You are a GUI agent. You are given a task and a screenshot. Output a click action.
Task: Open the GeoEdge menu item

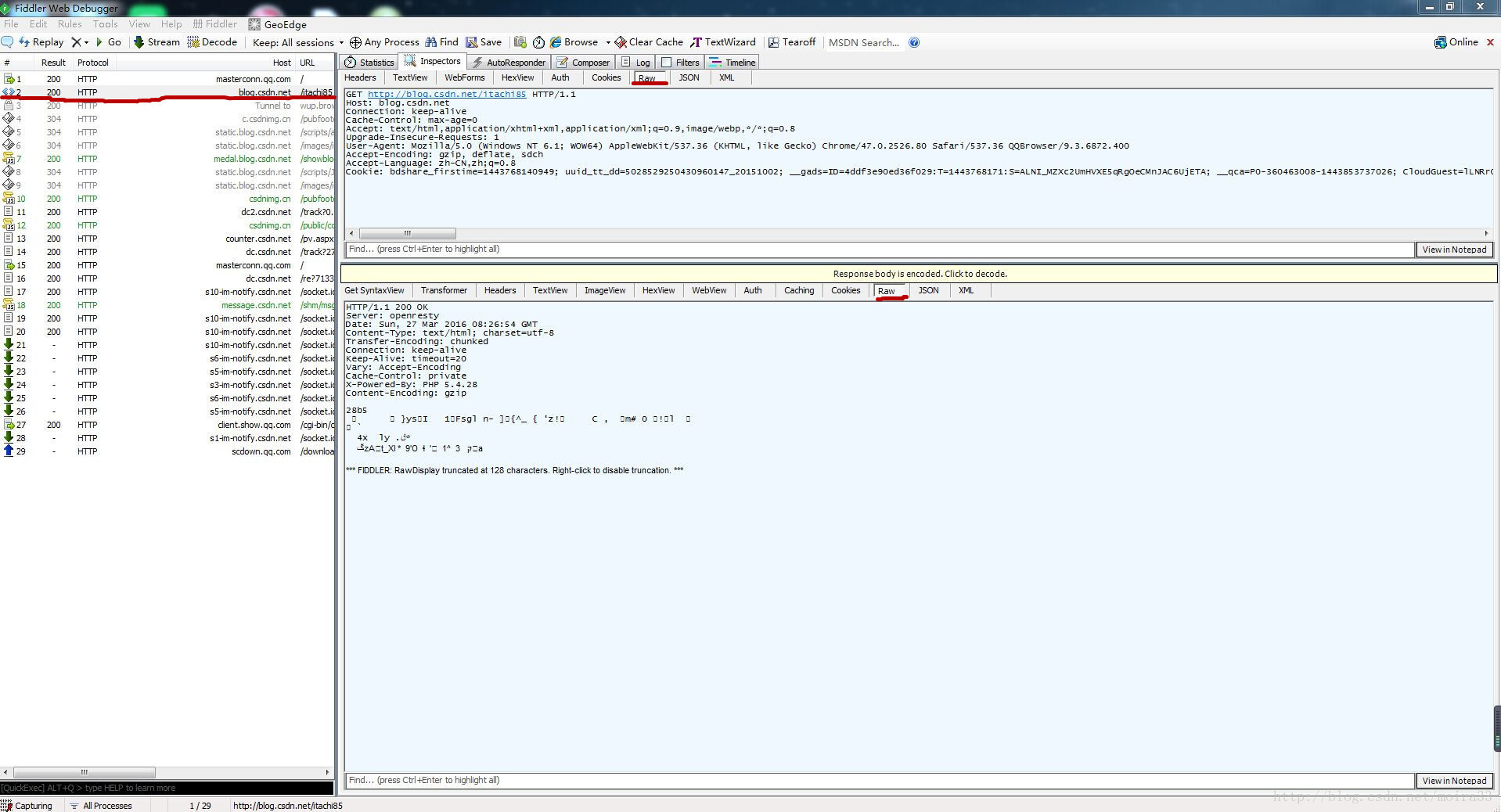pyautogui.click(x=278, y=24)
